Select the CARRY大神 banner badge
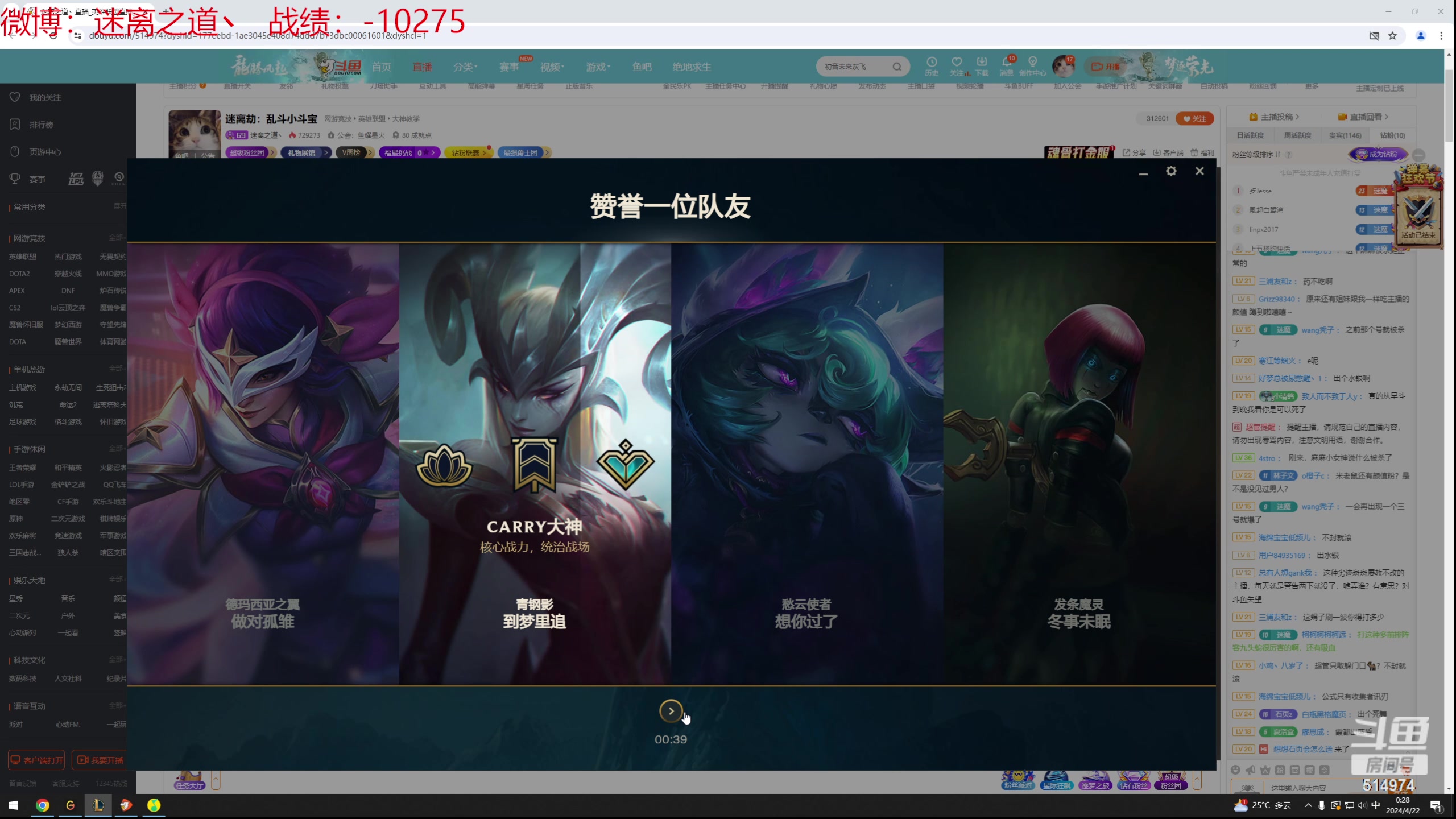1456x819 pixels. pyautogui.click(x=535, y=465)
